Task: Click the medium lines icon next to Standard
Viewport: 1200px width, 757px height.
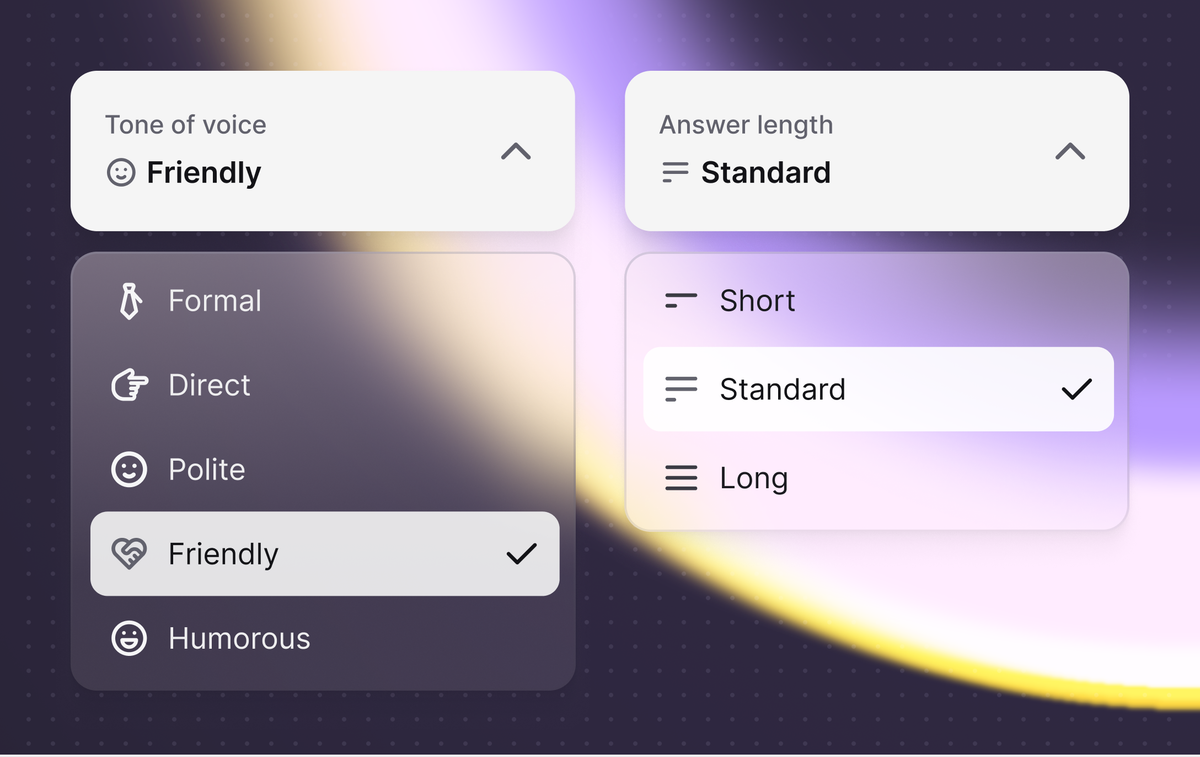Action: click(x=681, y=389)
